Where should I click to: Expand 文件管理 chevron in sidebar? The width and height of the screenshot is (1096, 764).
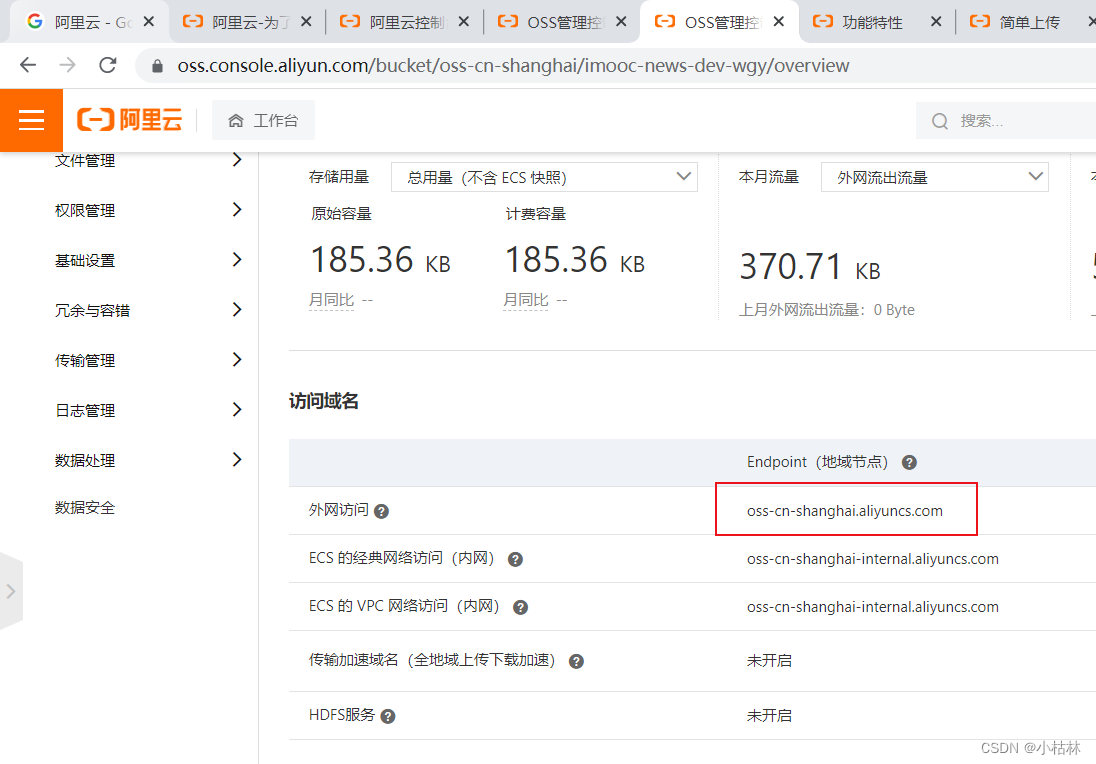[x=237, y=159]
